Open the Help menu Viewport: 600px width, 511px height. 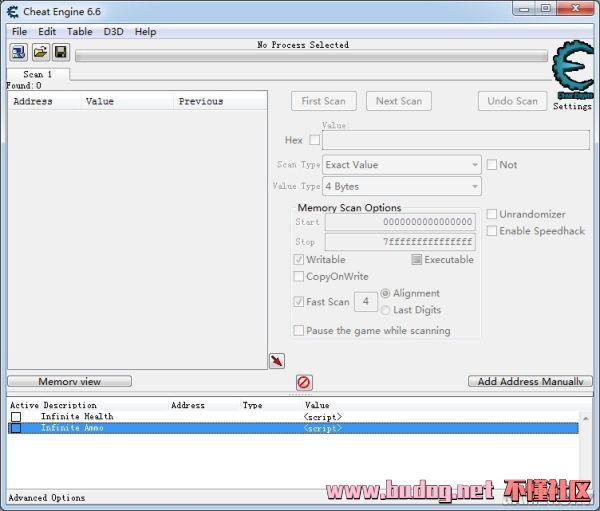(x=145, y=32)
